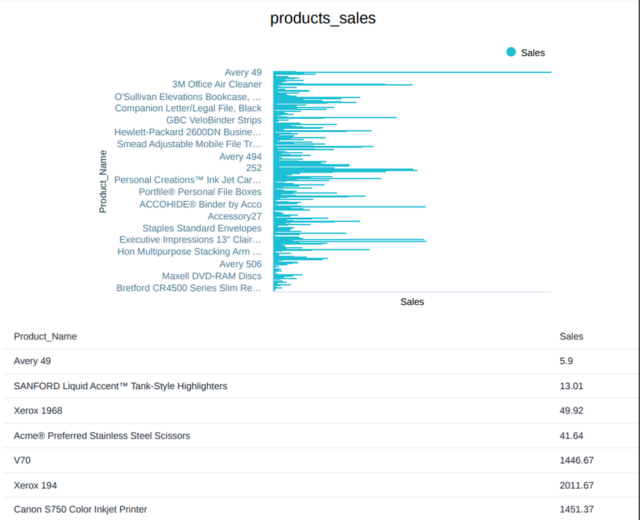Image resolution: width=640 pixels, height=520 pixels.
Task: Click the sales value 41.64
Action: click(571, 436)
